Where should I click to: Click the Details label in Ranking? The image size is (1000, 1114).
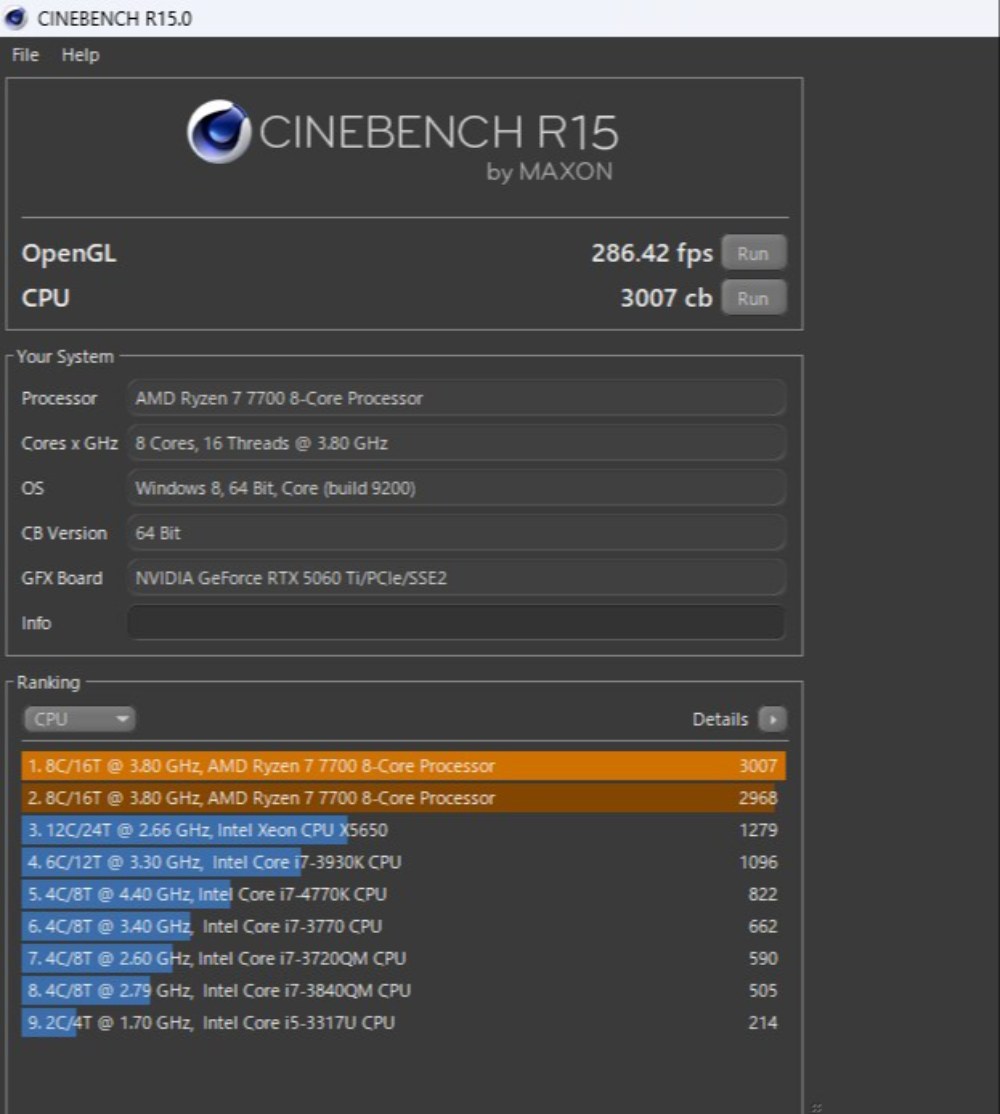(x=720, y=719)
